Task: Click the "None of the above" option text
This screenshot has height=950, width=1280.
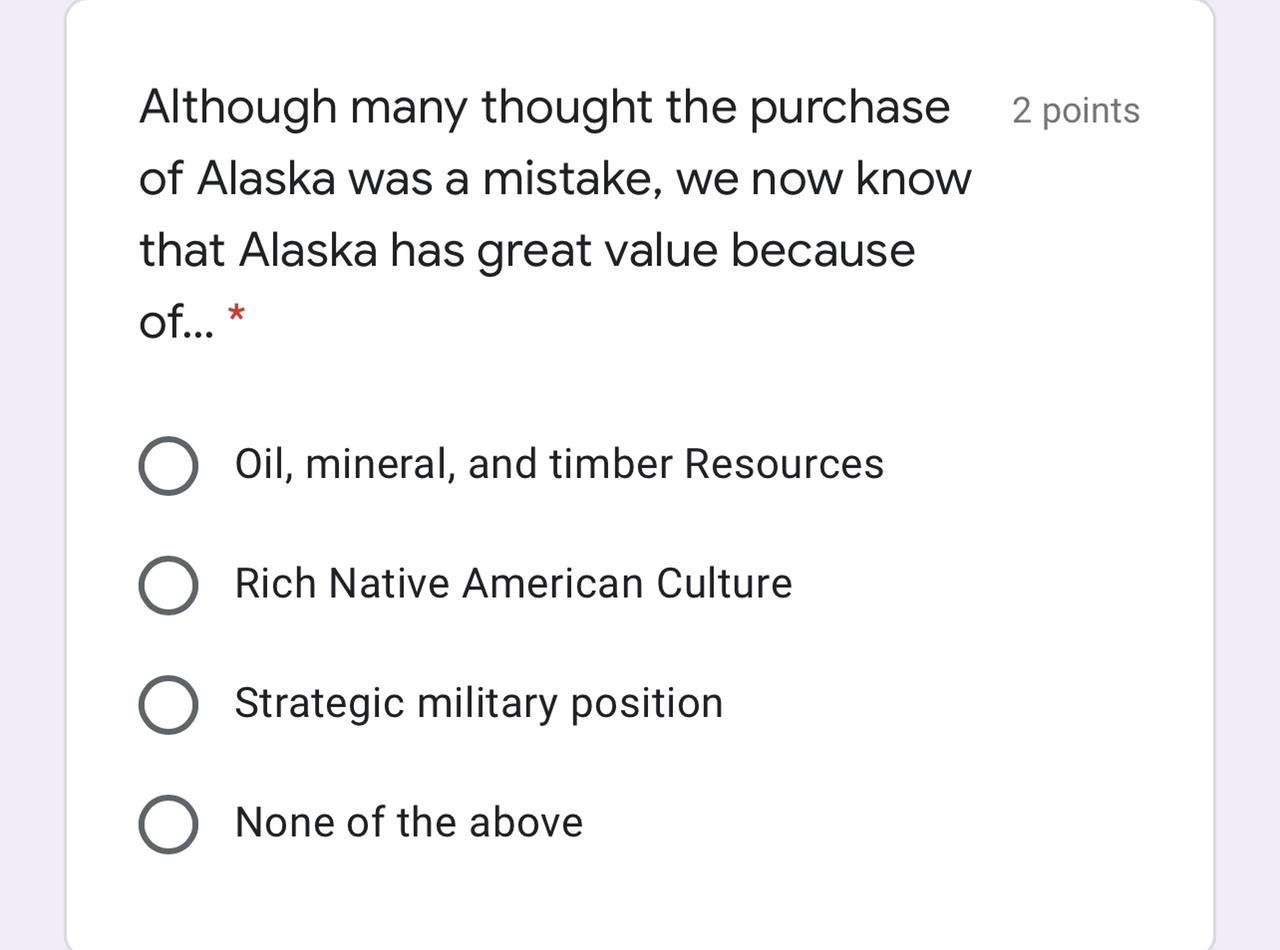Action: 408,822
